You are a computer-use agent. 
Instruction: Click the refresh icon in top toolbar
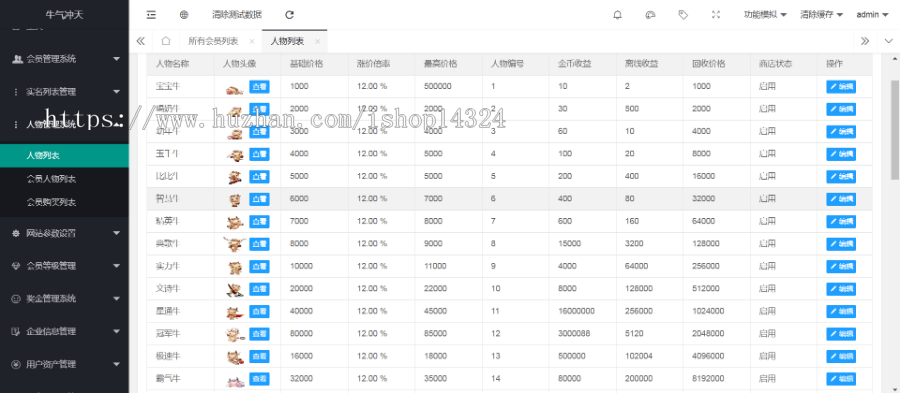coord(290,15)
